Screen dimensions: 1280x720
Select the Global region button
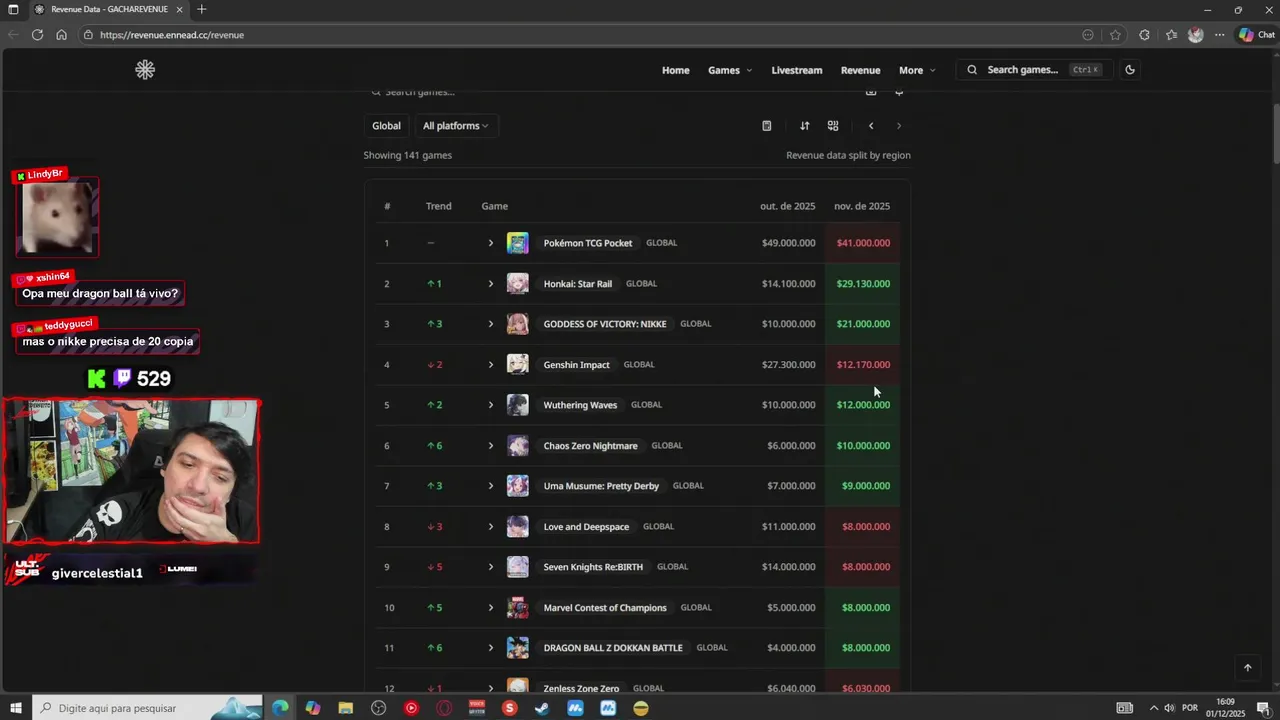point(386,126)
